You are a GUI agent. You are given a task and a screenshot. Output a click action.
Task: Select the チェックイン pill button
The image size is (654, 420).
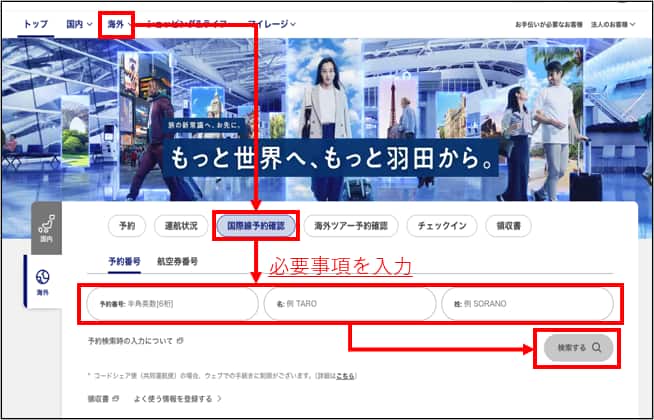[x=442, y=226]
